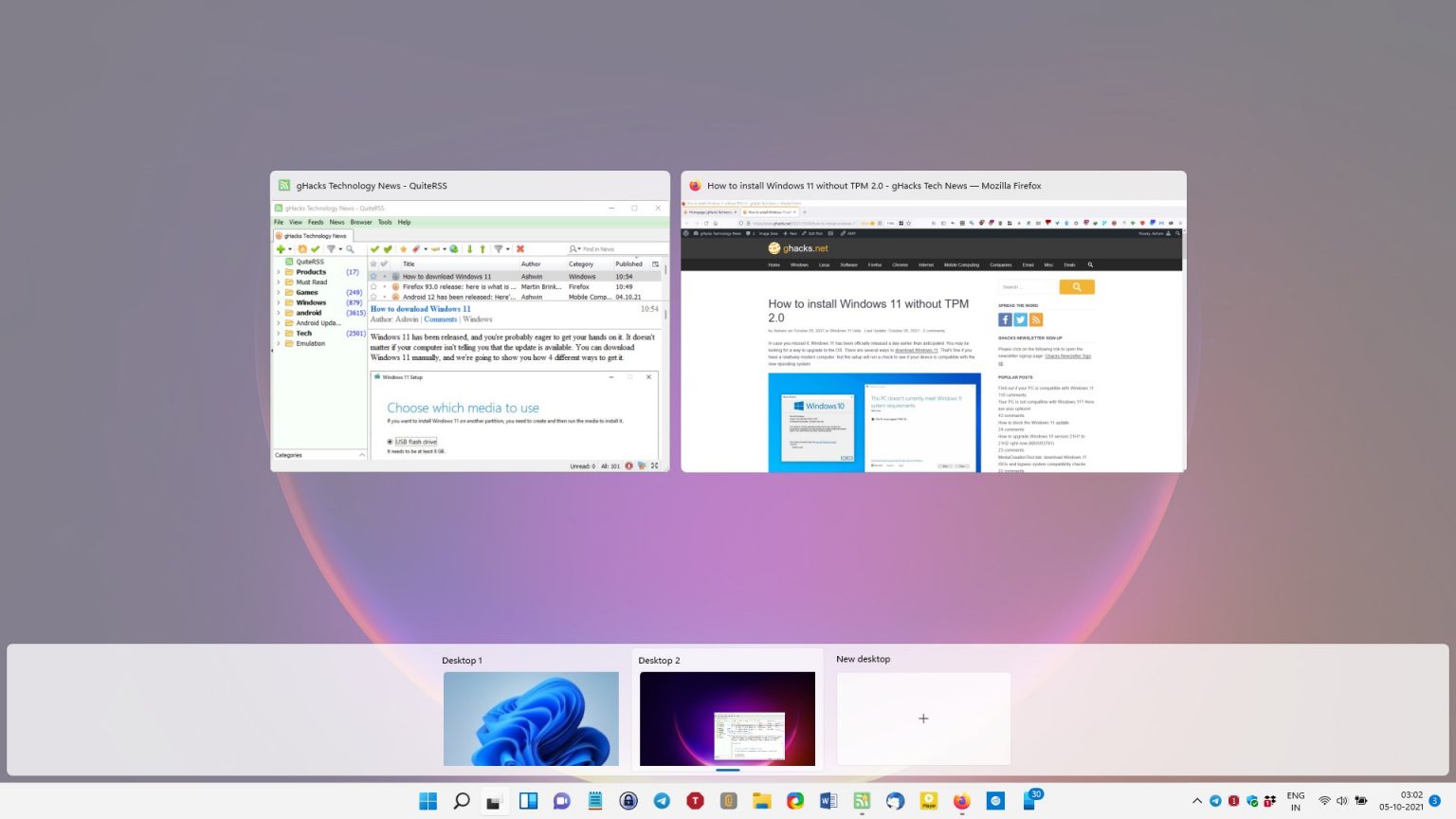Open current news in external browser
Screen dimensions: 1456x819
pos(454,249)
